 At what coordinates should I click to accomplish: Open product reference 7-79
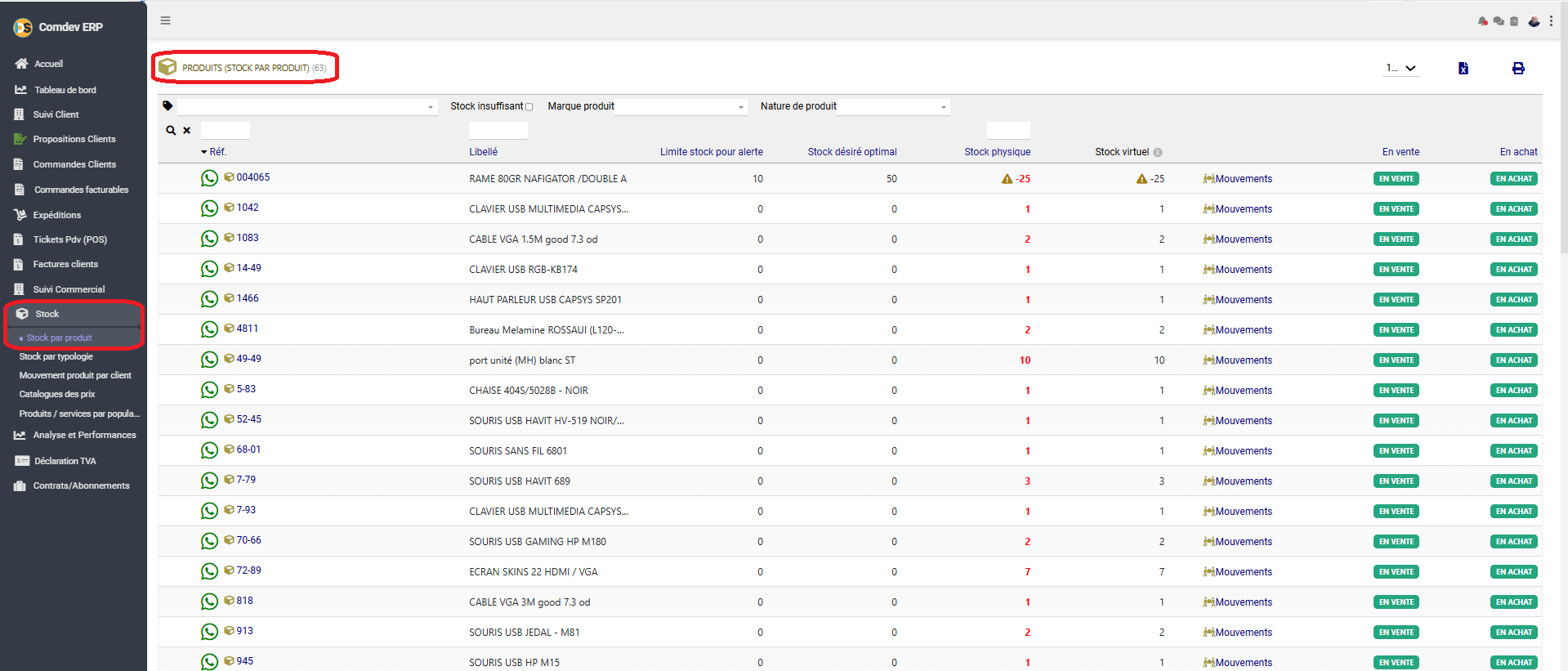246,480
